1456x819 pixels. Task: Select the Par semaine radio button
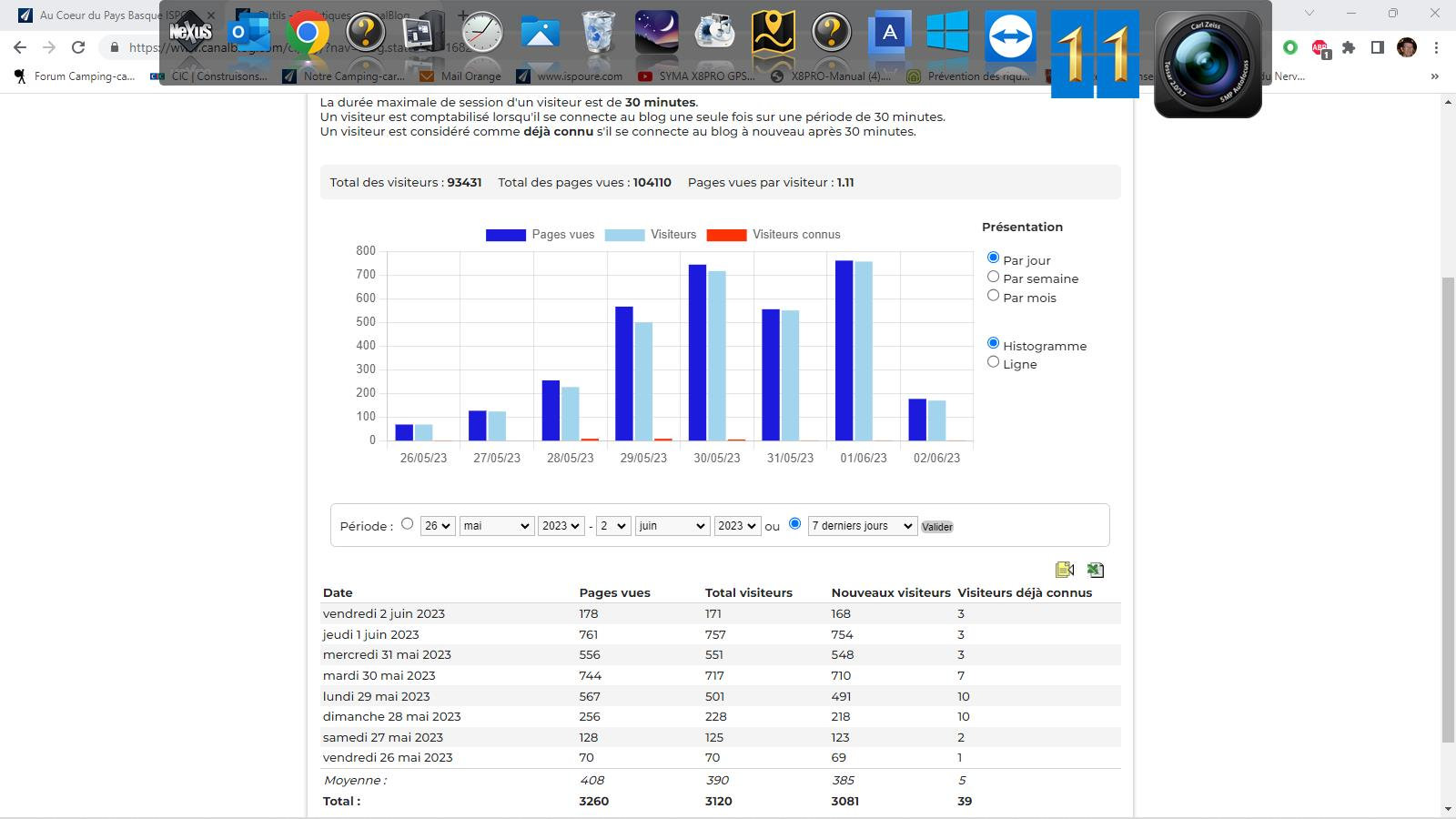click(993, 277)
